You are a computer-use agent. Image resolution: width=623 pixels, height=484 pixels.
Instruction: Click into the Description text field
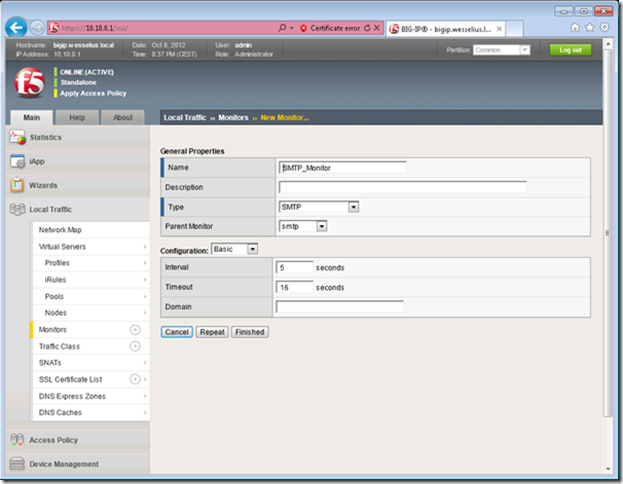pos(402,187)
